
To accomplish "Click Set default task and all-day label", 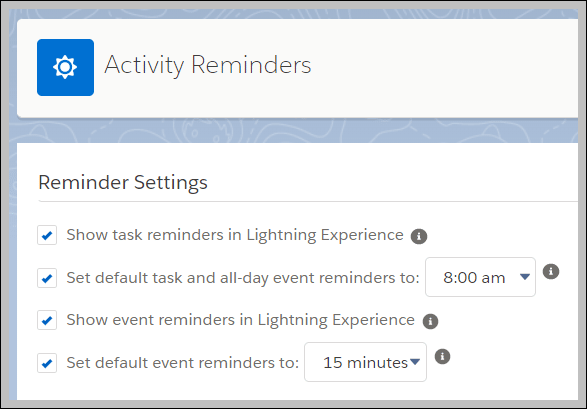I will 243,278.
